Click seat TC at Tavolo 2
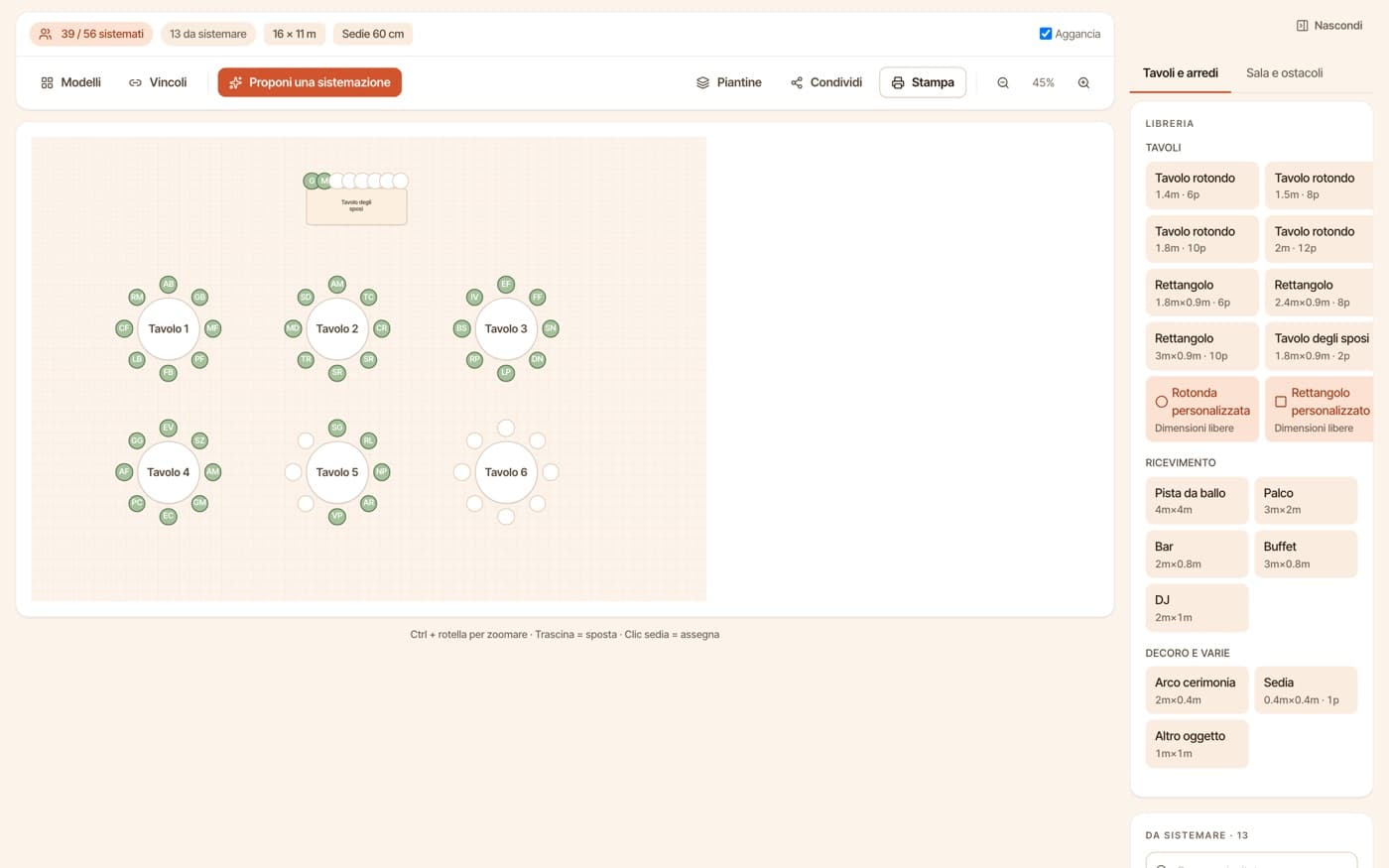The width and height of the screenshot is (1389, 868). [x=368, y=298]
